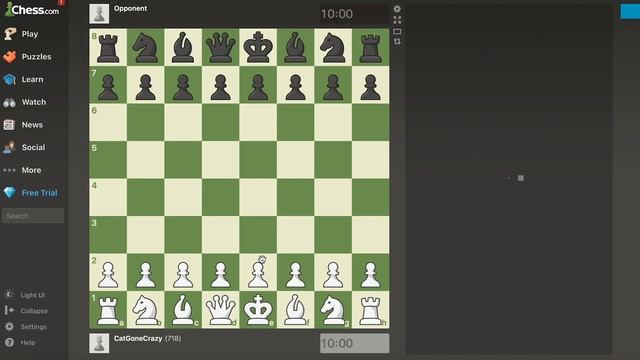640x360 pixels.
Task: Open the CatGoneCrazy avatar
Action: tap(99, 343)
